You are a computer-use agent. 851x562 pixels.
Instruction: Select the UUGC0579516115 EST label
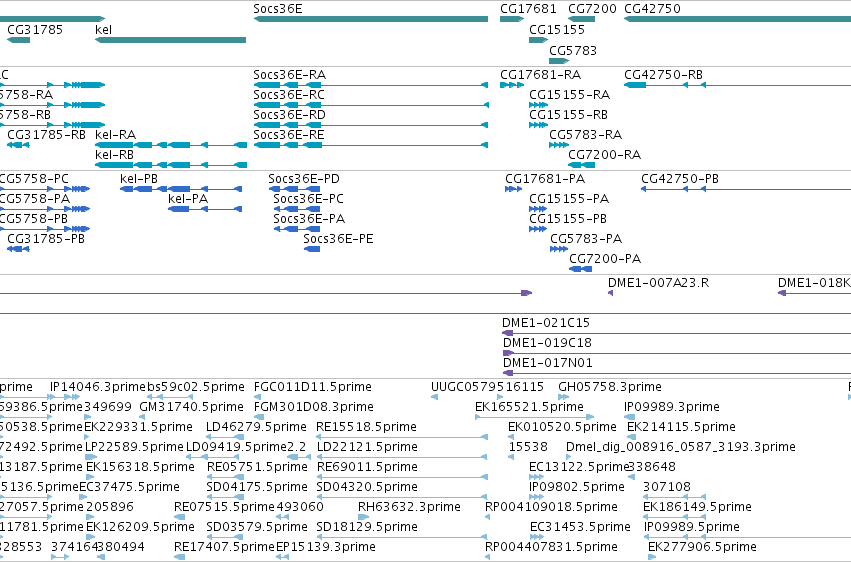[487, 387]
